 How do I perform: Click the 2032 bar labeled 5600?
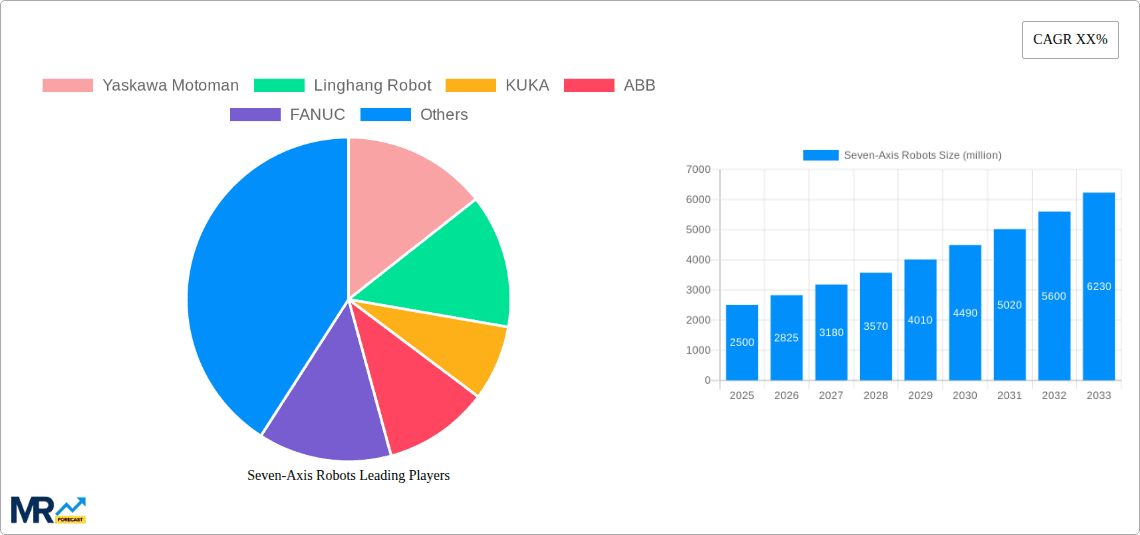click(1054, 296)
